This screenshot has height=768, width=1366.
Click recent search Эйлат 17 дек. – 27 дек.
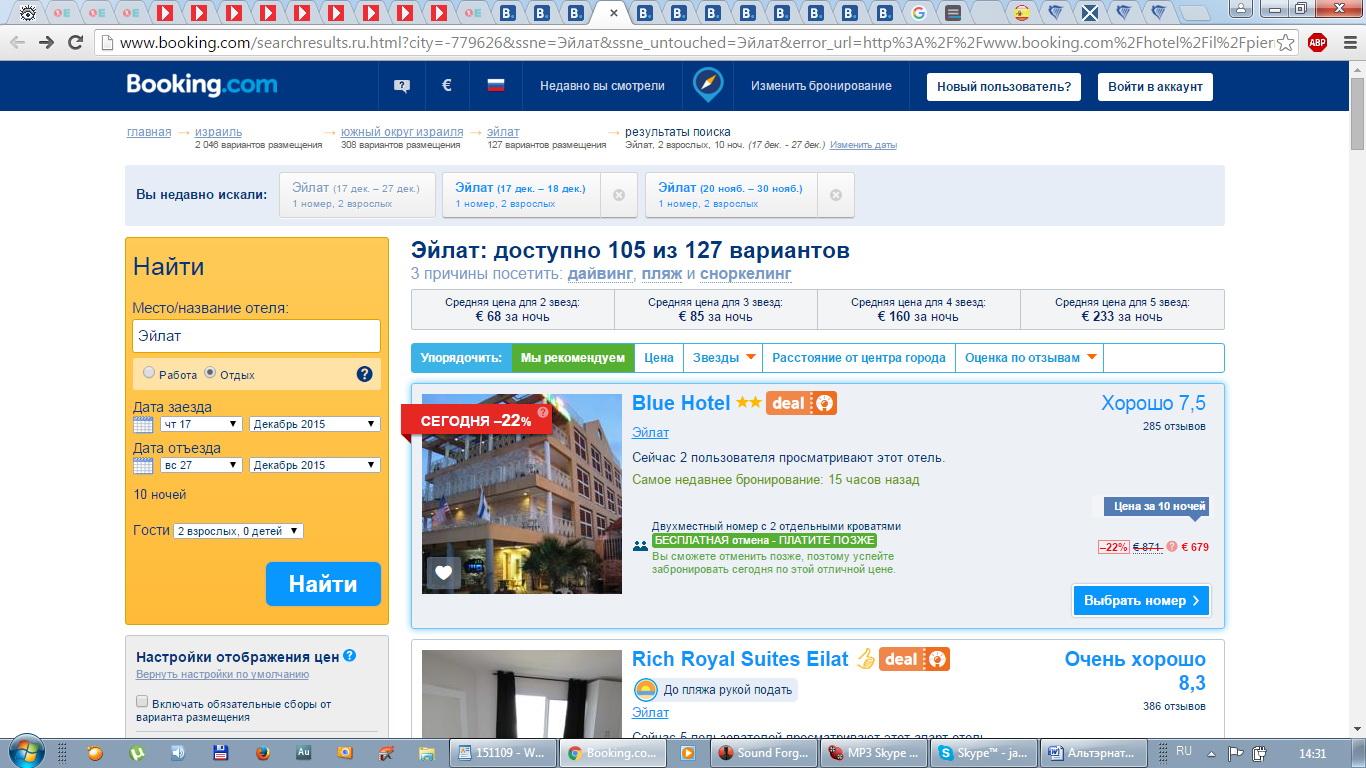pyautogui.click(x=357, y=195)
